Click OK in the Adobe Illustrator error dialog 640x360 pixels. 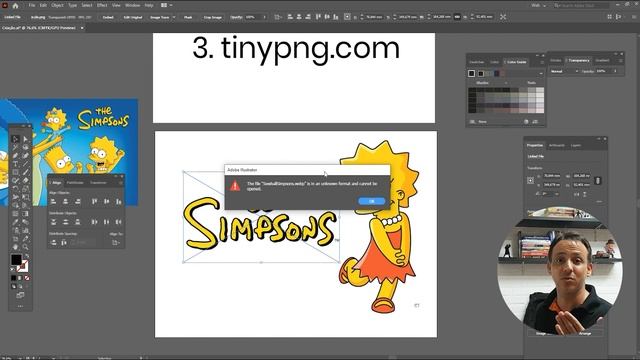(x=371, y=201)
